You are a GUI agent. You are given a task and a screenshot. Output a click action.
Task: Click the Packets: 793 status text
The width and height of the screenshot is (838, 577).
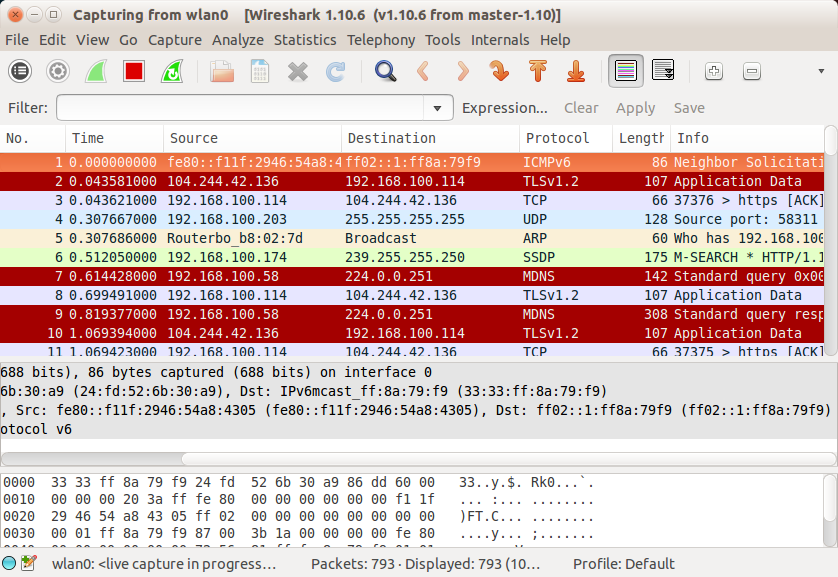[425, 564]
